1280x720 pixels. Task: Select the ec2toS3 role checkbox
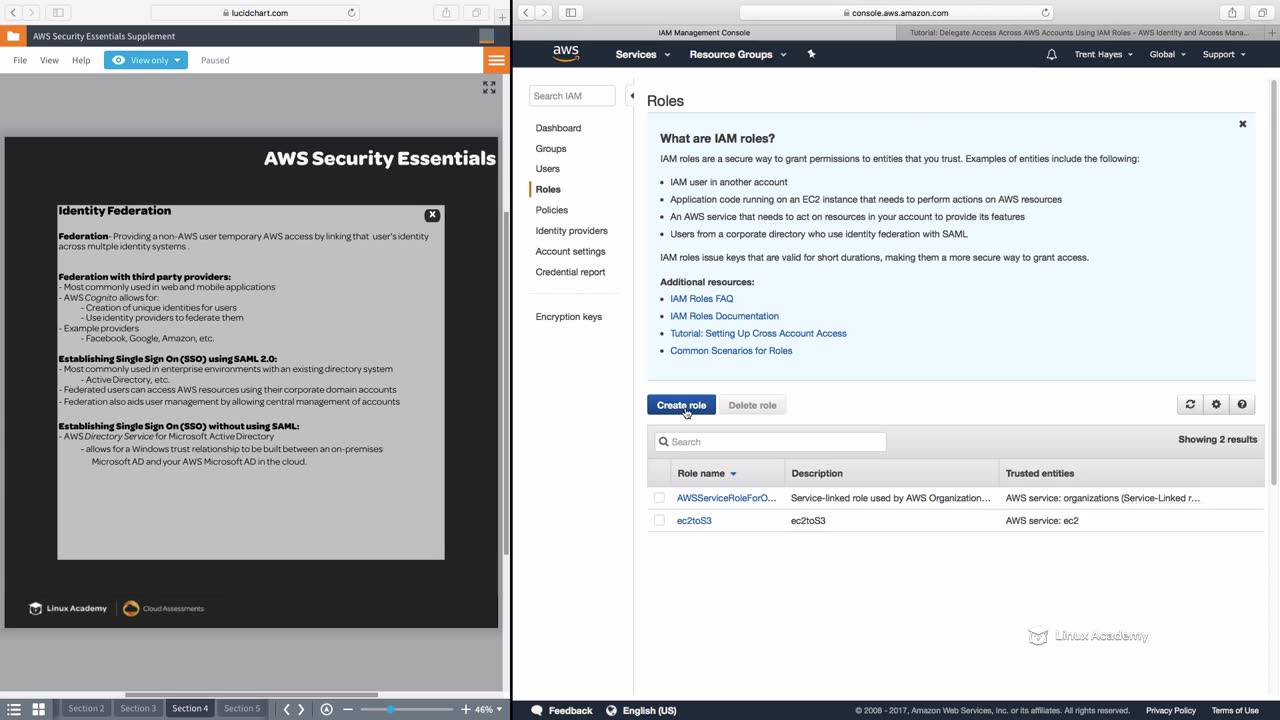(x=659, y=521)
